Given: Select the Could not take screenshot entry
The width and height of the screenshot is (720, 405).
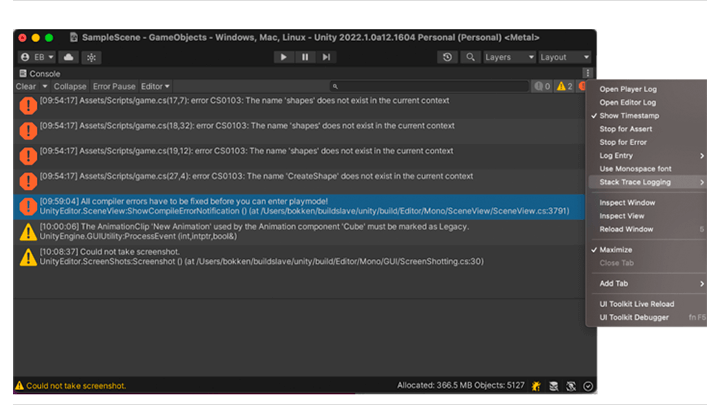Looking at the screenshot, I should pos(299,257).
